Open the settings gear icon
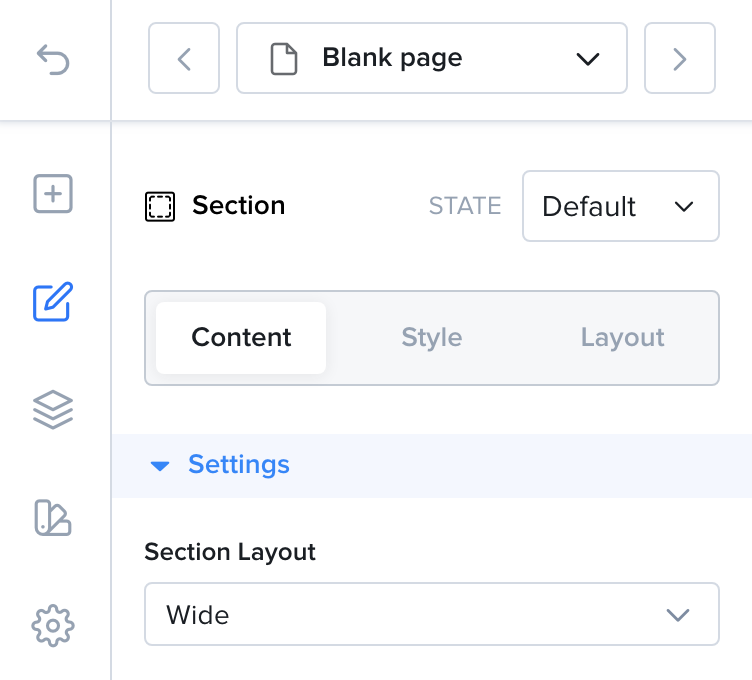Screen dimensions: 752x680 click(x=53, y=625)
